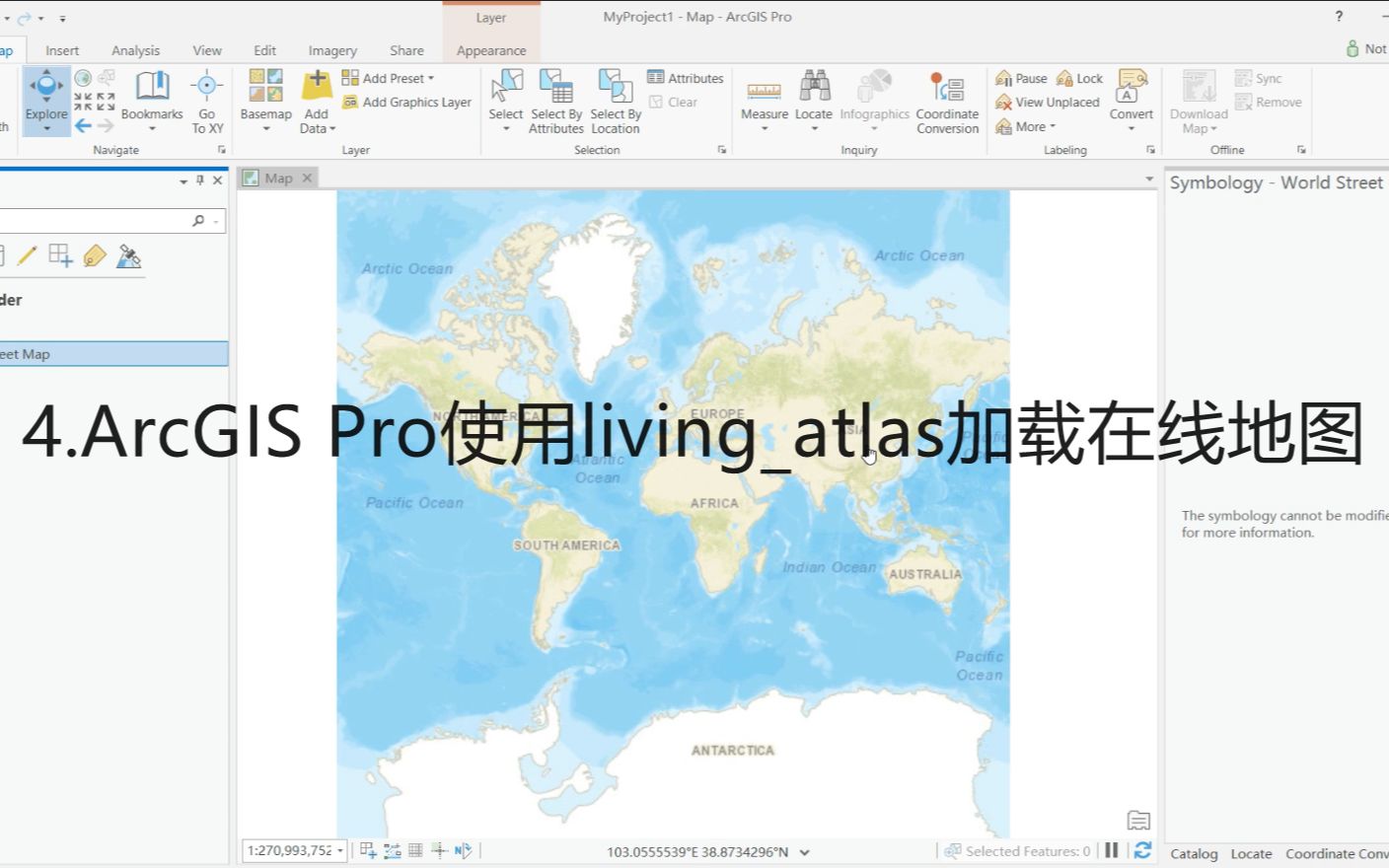
Task: Click the grid status bar icon
Action: tap(415, 850)
